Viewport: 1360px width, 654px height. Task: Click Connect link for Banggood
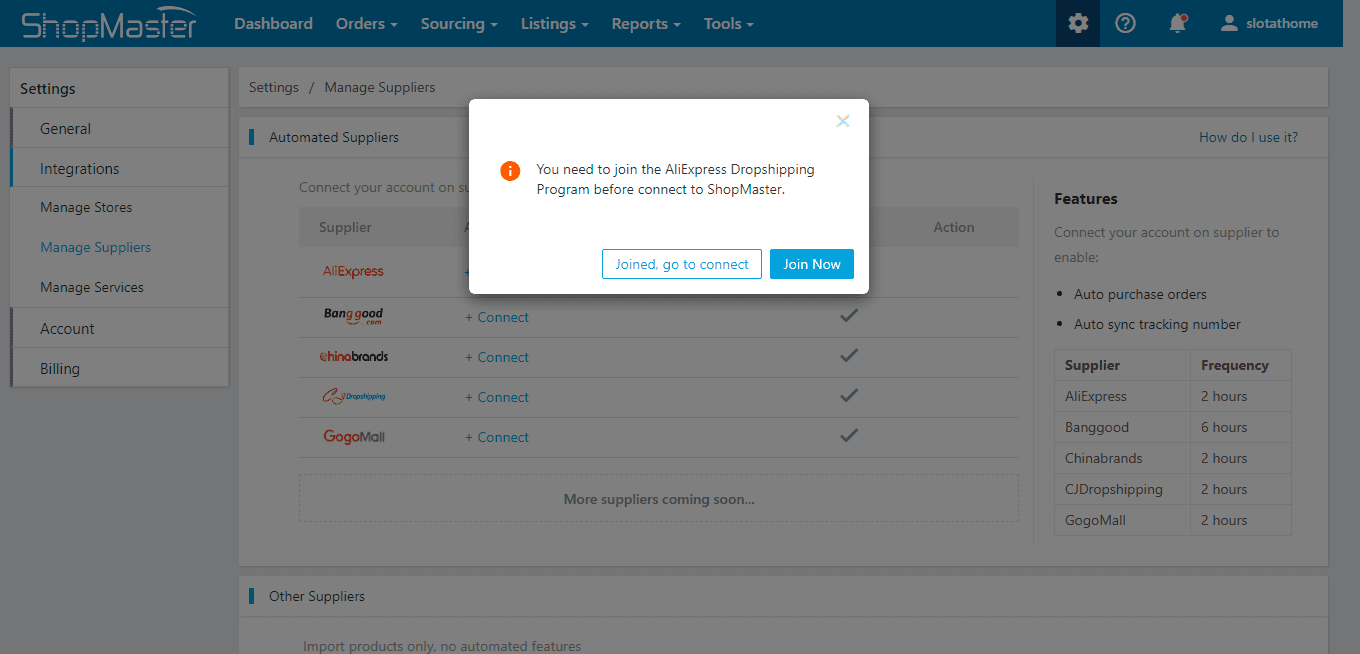[x=502, y=317]
